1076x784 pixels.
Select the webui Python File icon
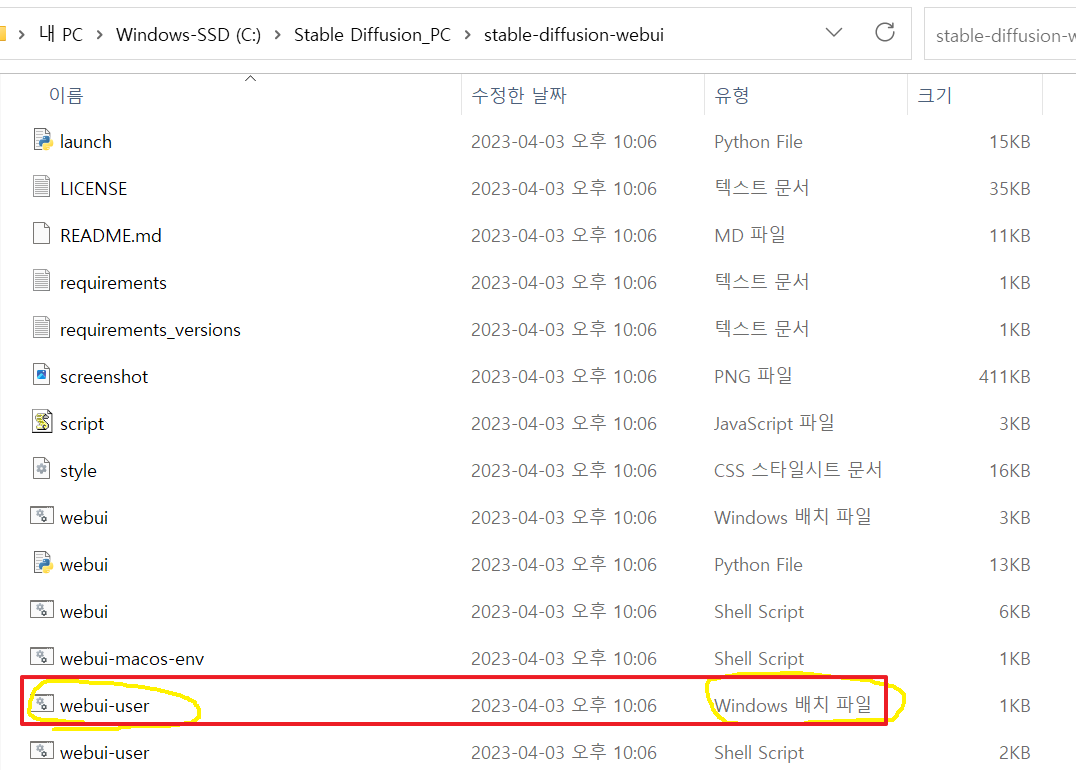43,563
